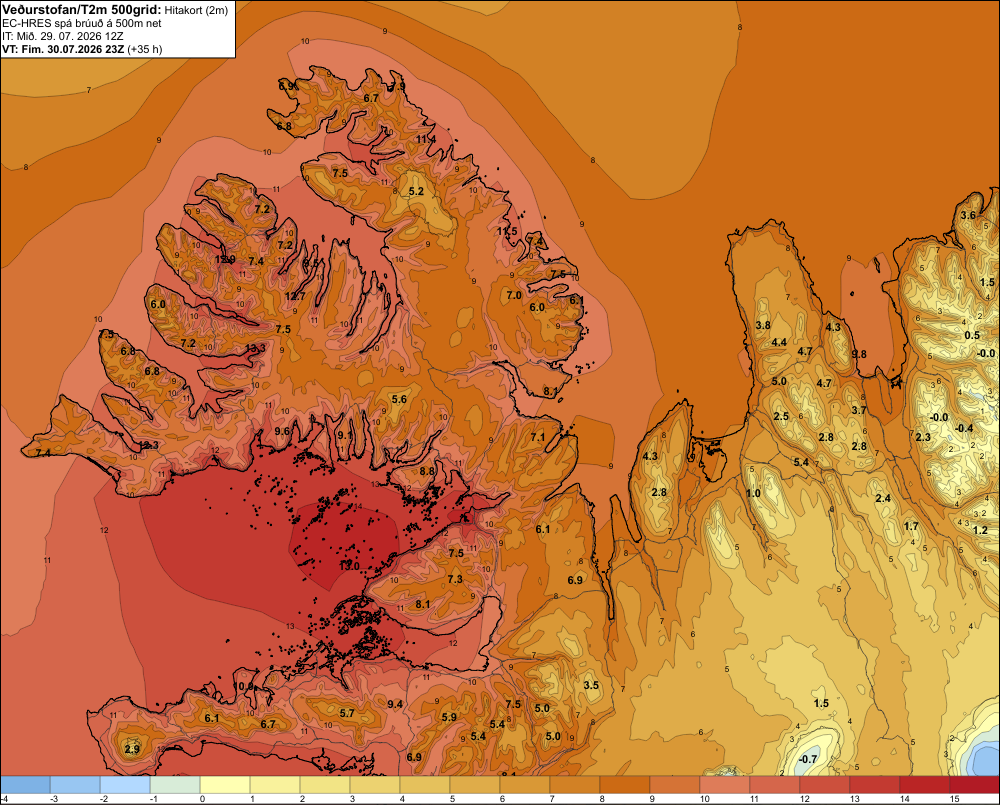Click legend swatch between 4 and 5
The image size is (1000, 805).
click(425, 785)
